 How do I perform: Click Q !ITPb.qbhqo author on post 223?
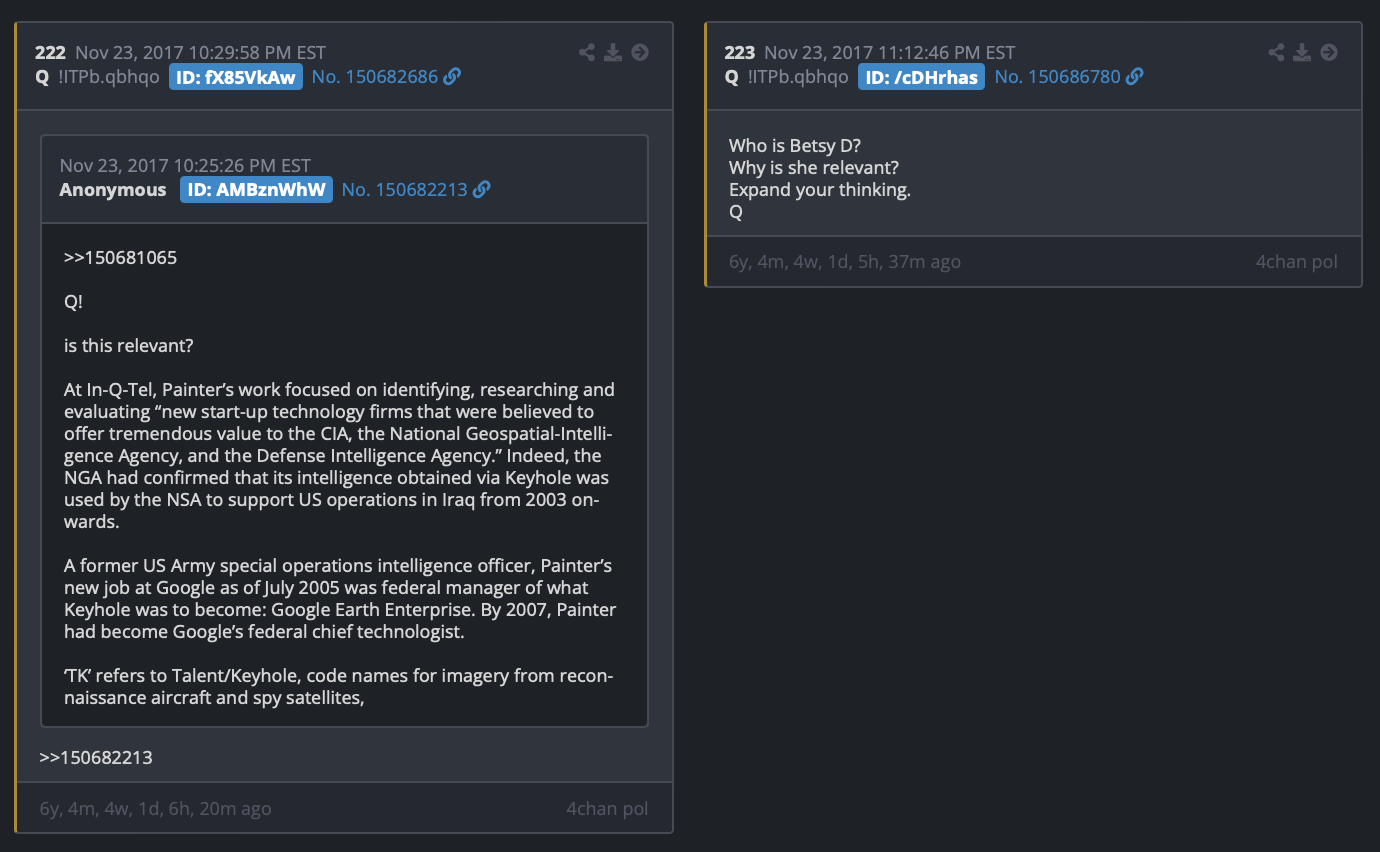point(786,77)
